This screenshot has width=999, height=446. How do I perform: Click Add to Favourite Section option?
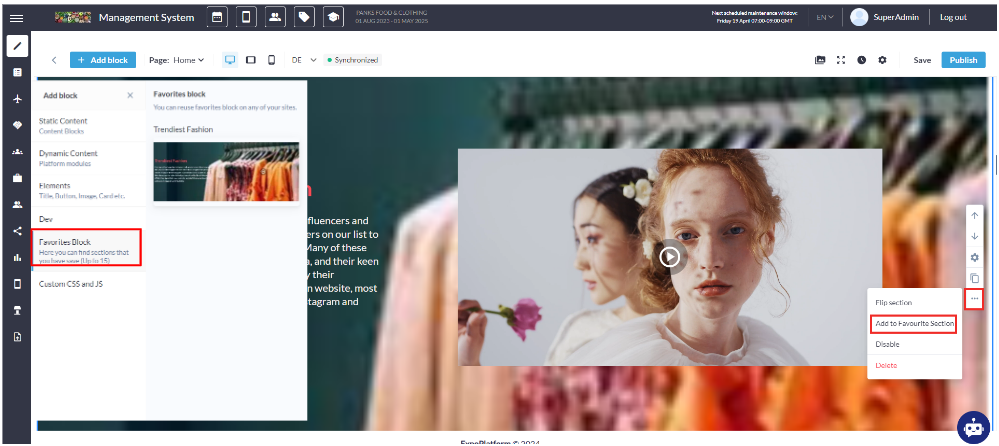point(915,323)
